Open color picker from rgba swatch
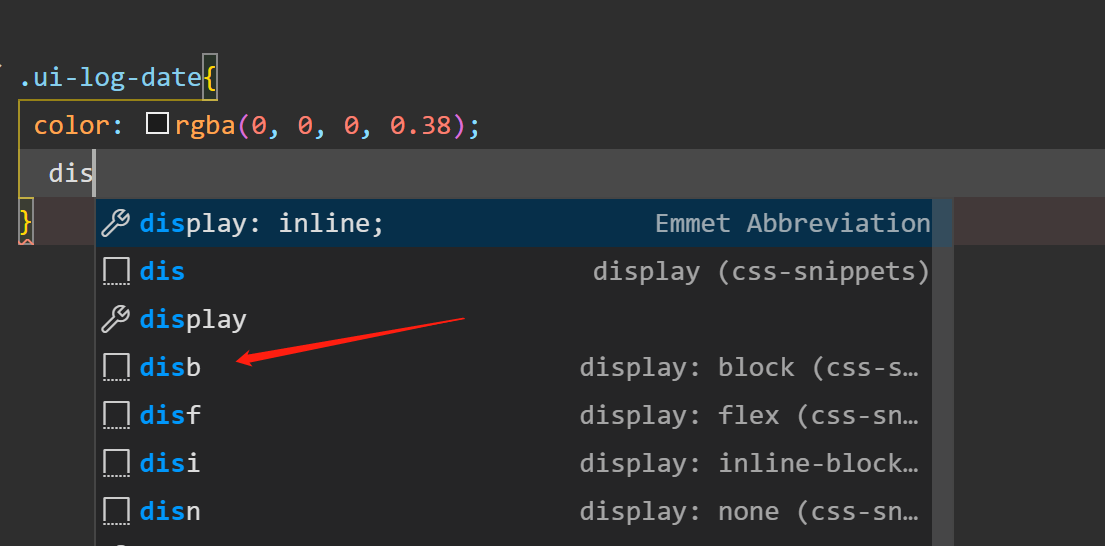Image resolution: width=1105 pixels, height=546 pixels. 157,123
